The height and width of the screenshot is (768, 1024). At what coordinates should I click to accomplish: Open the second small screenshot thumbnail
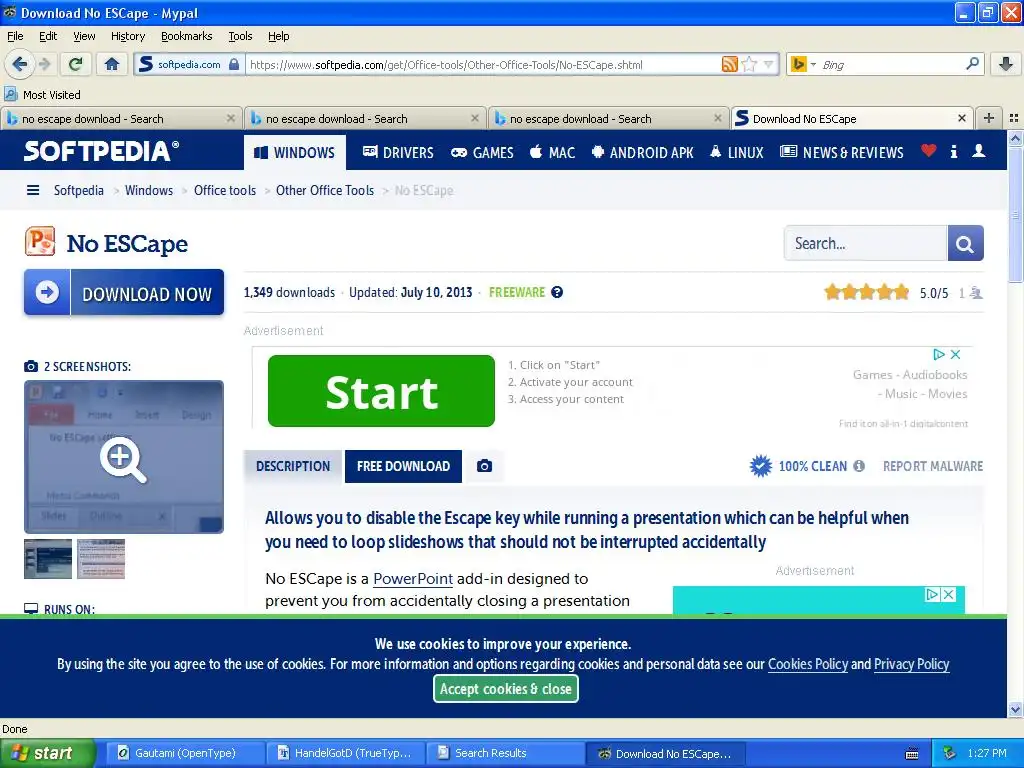[x=101, y=559]
